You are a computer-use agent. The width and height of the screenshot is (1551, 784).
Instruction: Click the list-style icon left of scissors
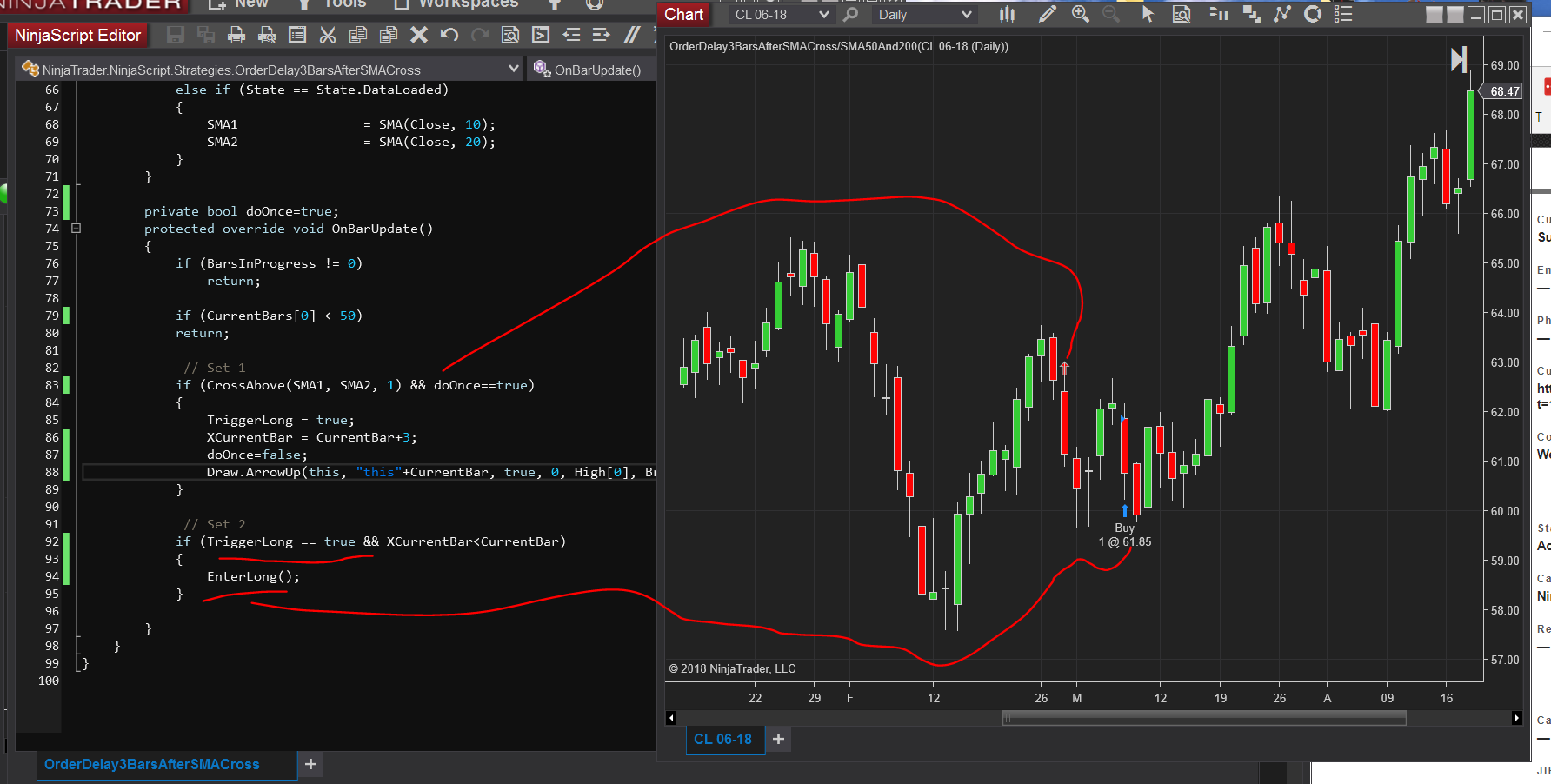pos(297,35)
